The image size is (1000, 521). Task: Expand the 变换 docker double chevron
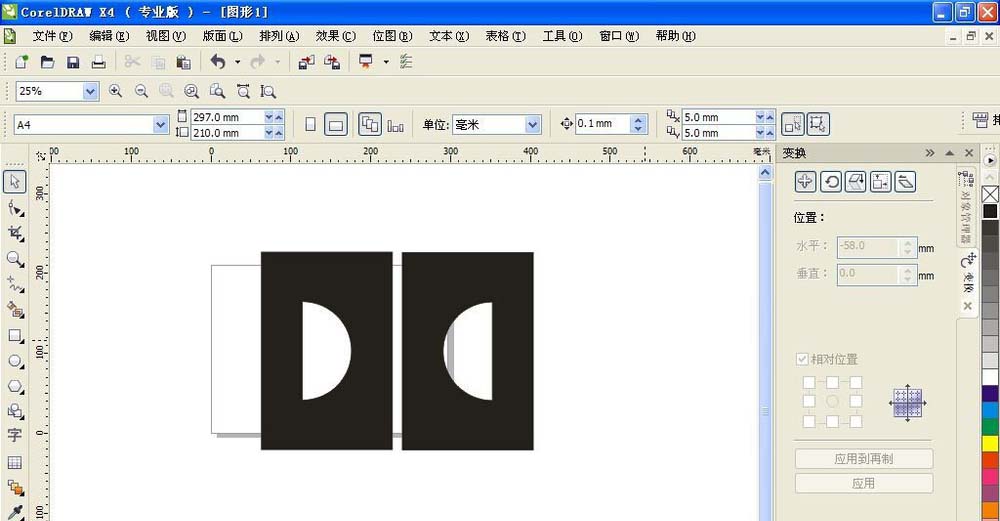click(x=930, y=153)
